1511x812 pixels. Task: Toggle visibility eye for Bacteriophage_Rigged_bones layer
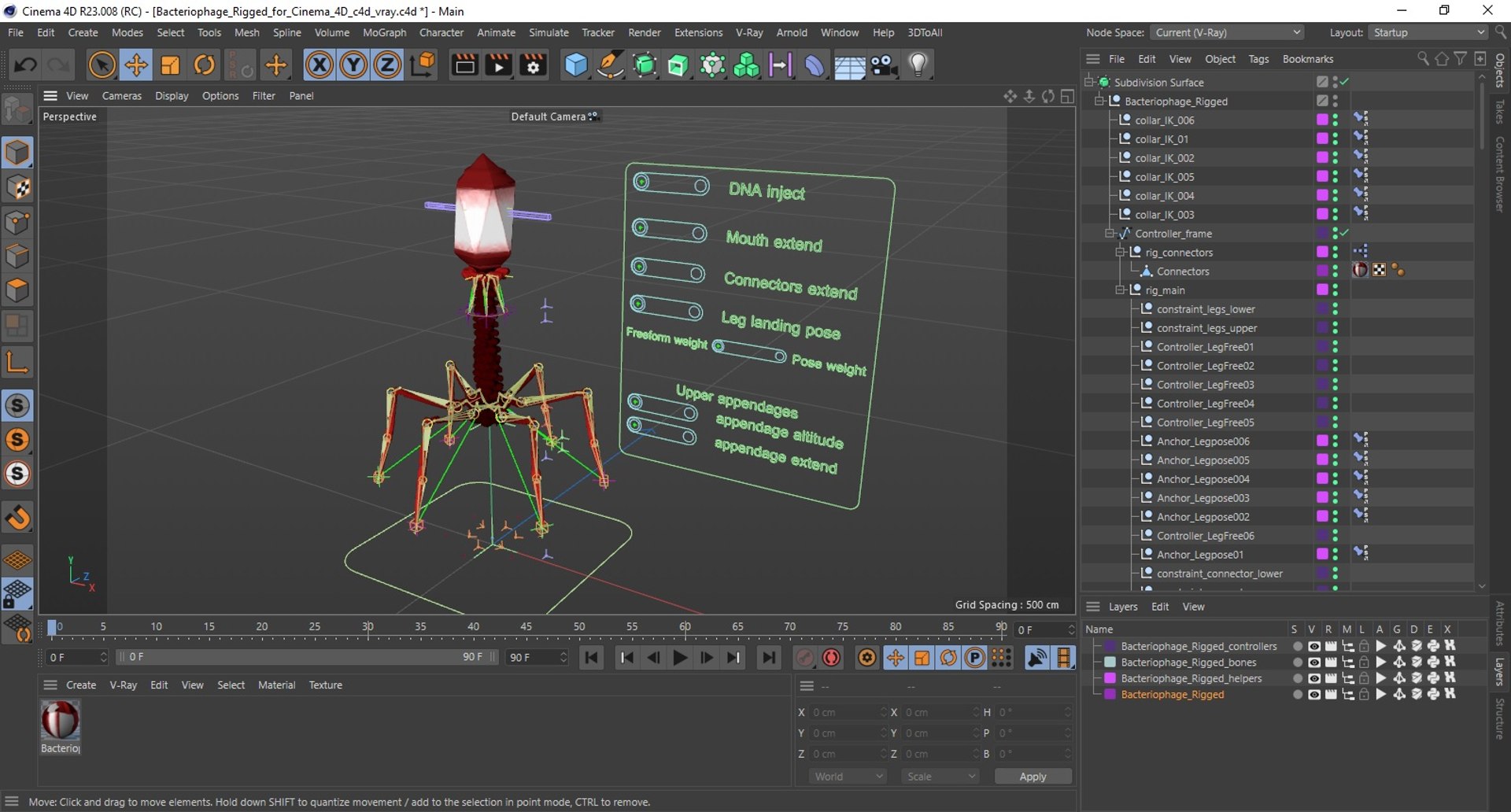point(1313,663)
